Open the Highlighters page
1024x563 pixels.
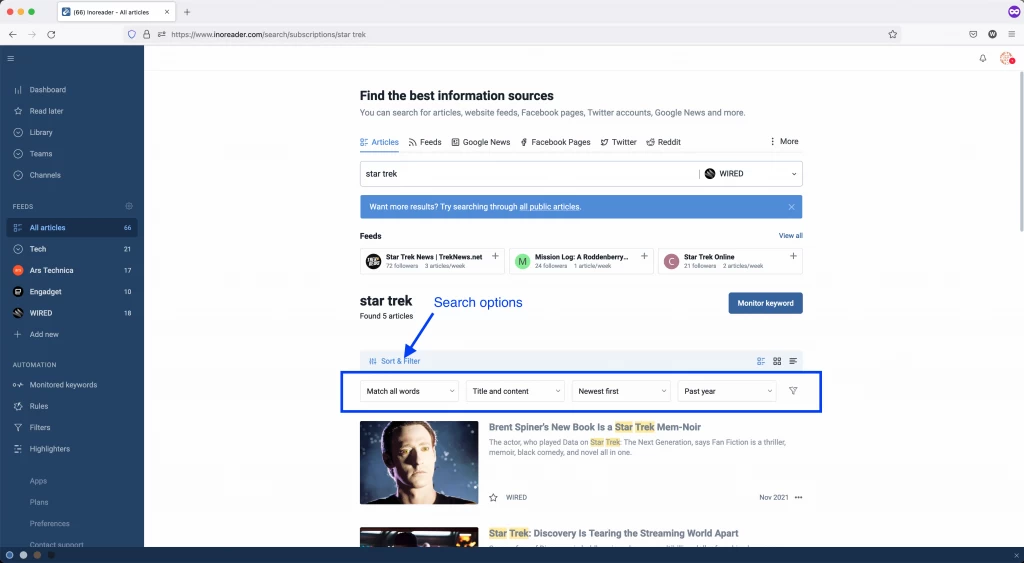(49, 449)
